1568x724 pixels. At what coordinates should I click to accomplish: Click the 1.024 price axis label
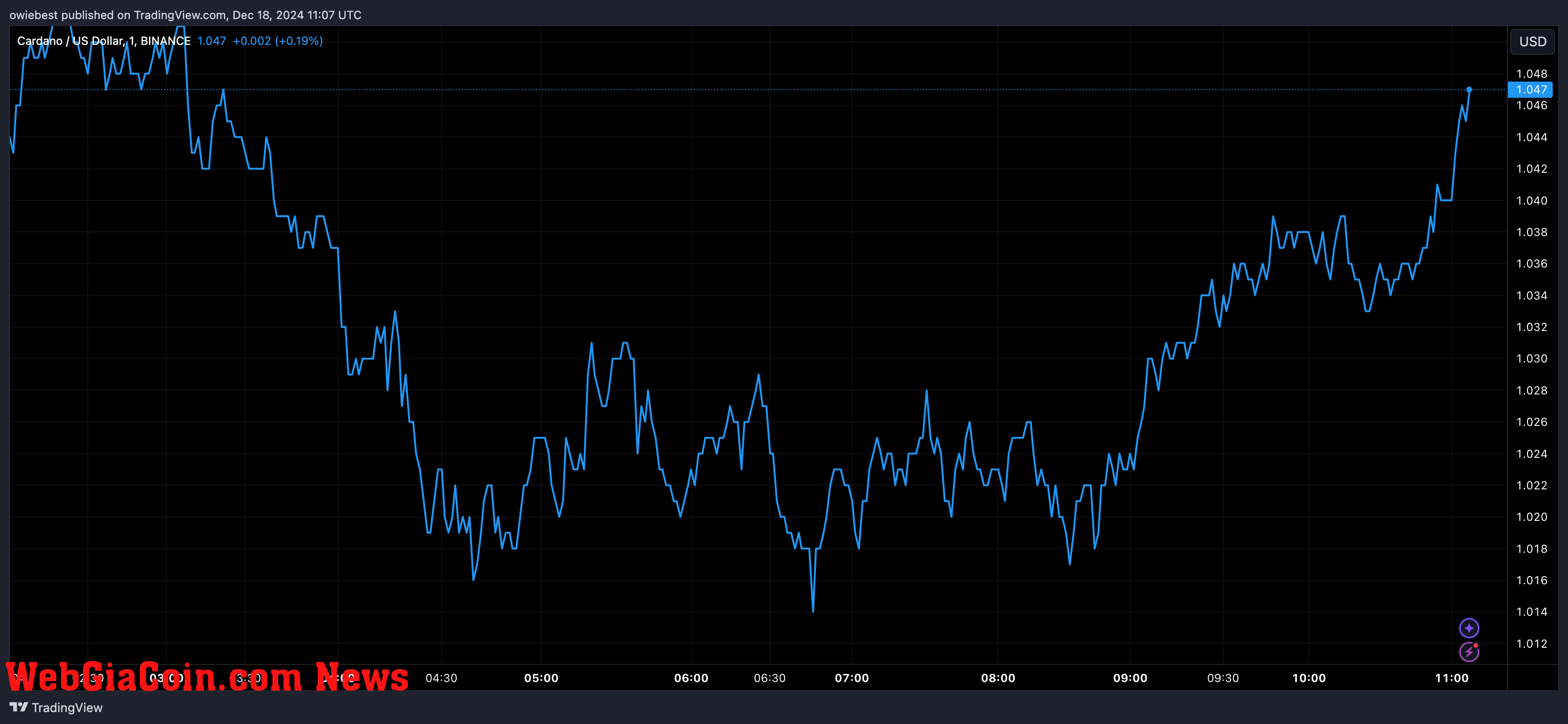coord(1531,453)
